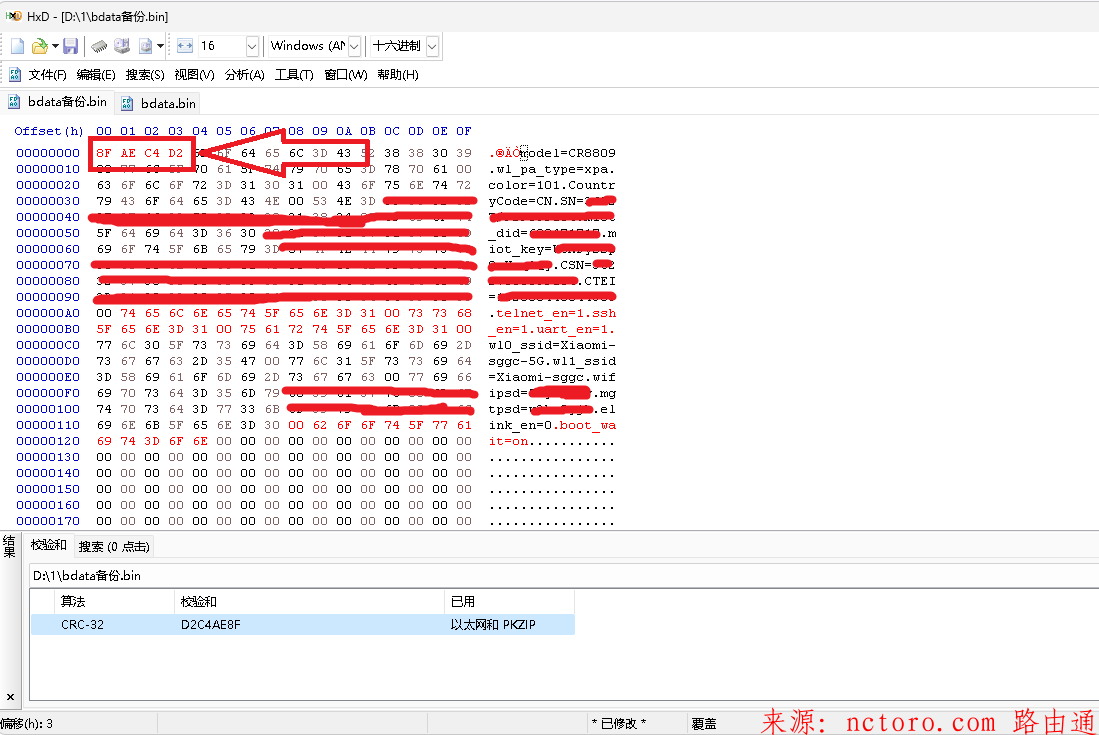Image resolution: width=1099 pixels, height=735 pixels.
Task: Click the Open disk image icon
Action: coord(146,46)
